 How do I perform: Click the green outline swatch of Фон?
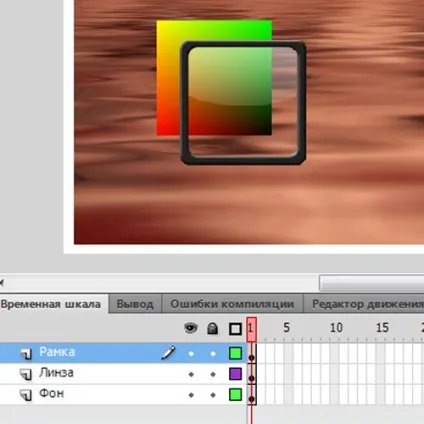[235, 395]
